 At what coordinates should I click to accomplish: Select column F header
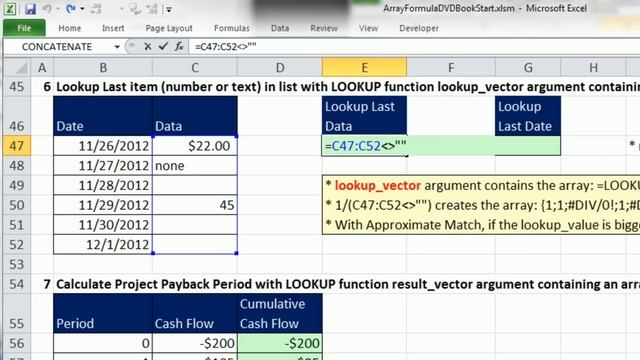[451, 67]
